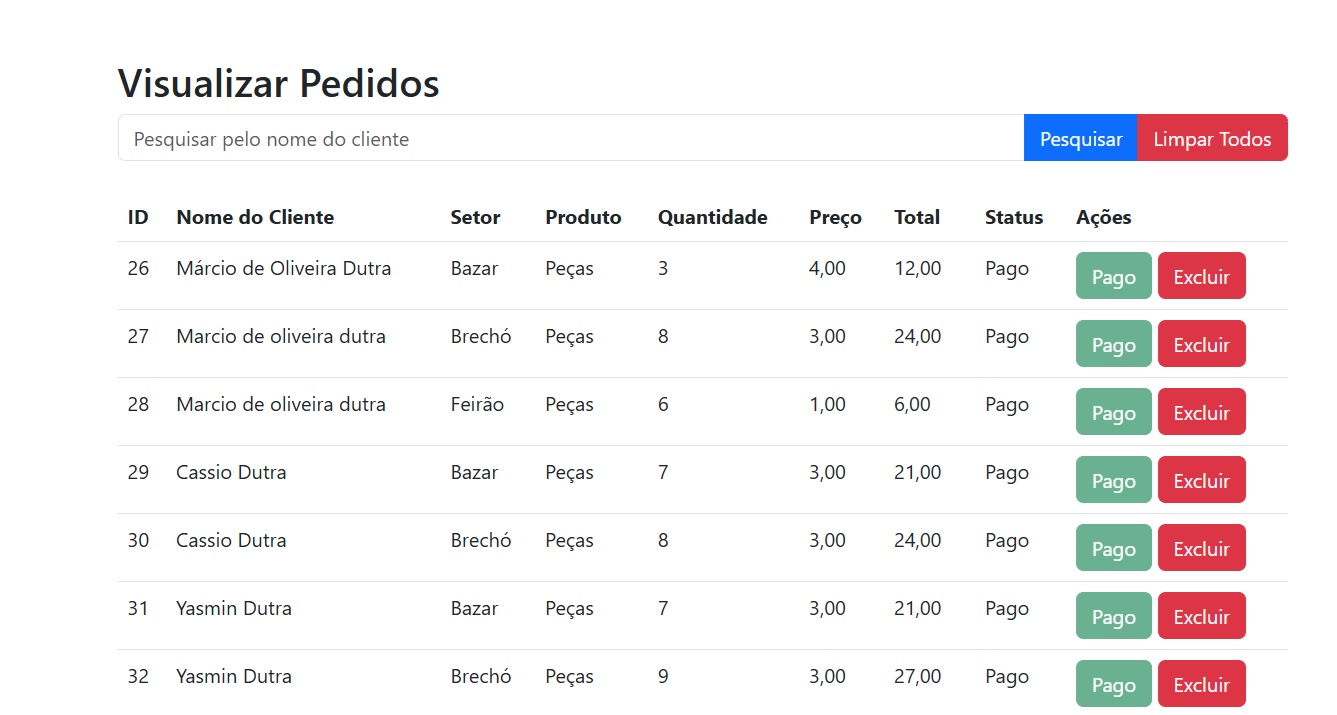Click the Status column header

coord(1013,217)
